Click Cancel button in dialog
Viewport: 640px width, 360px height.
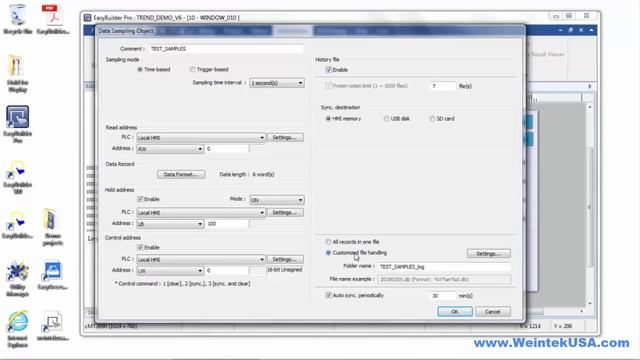coord(493,311)
